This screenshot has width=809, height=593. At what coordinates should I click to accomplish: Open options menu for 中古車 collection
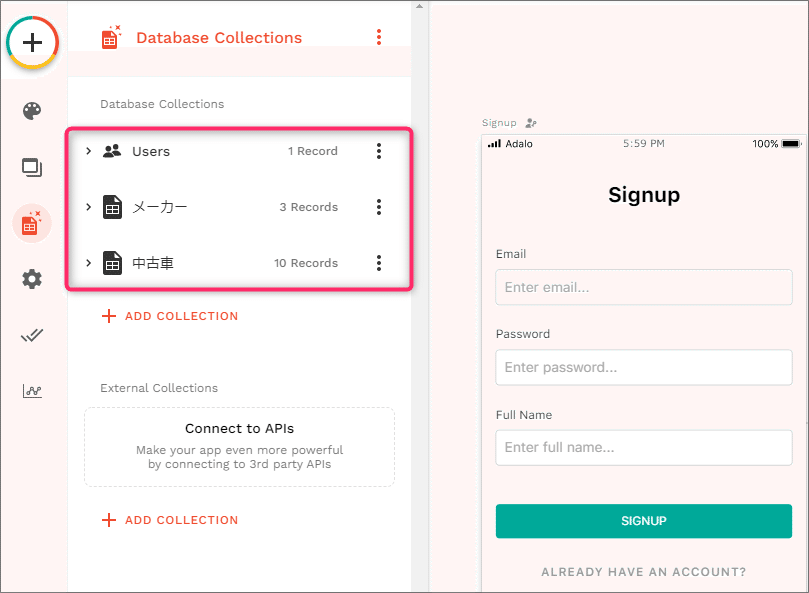click(379, 263)
